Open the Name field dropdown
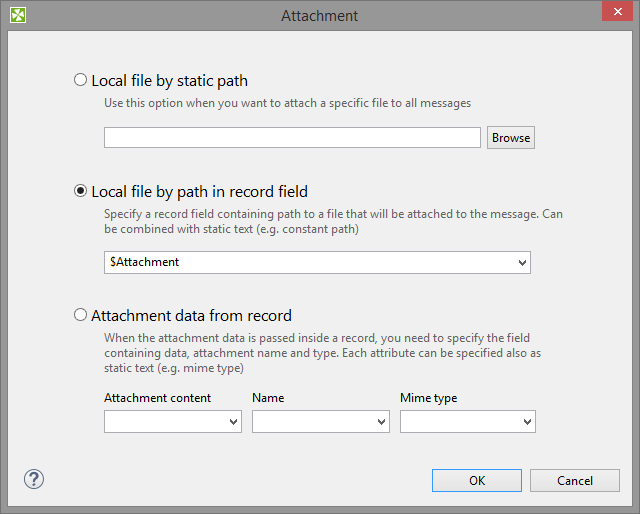Image resolution: width=640 pixels, height=514 pixels. [x=381, y=423]
